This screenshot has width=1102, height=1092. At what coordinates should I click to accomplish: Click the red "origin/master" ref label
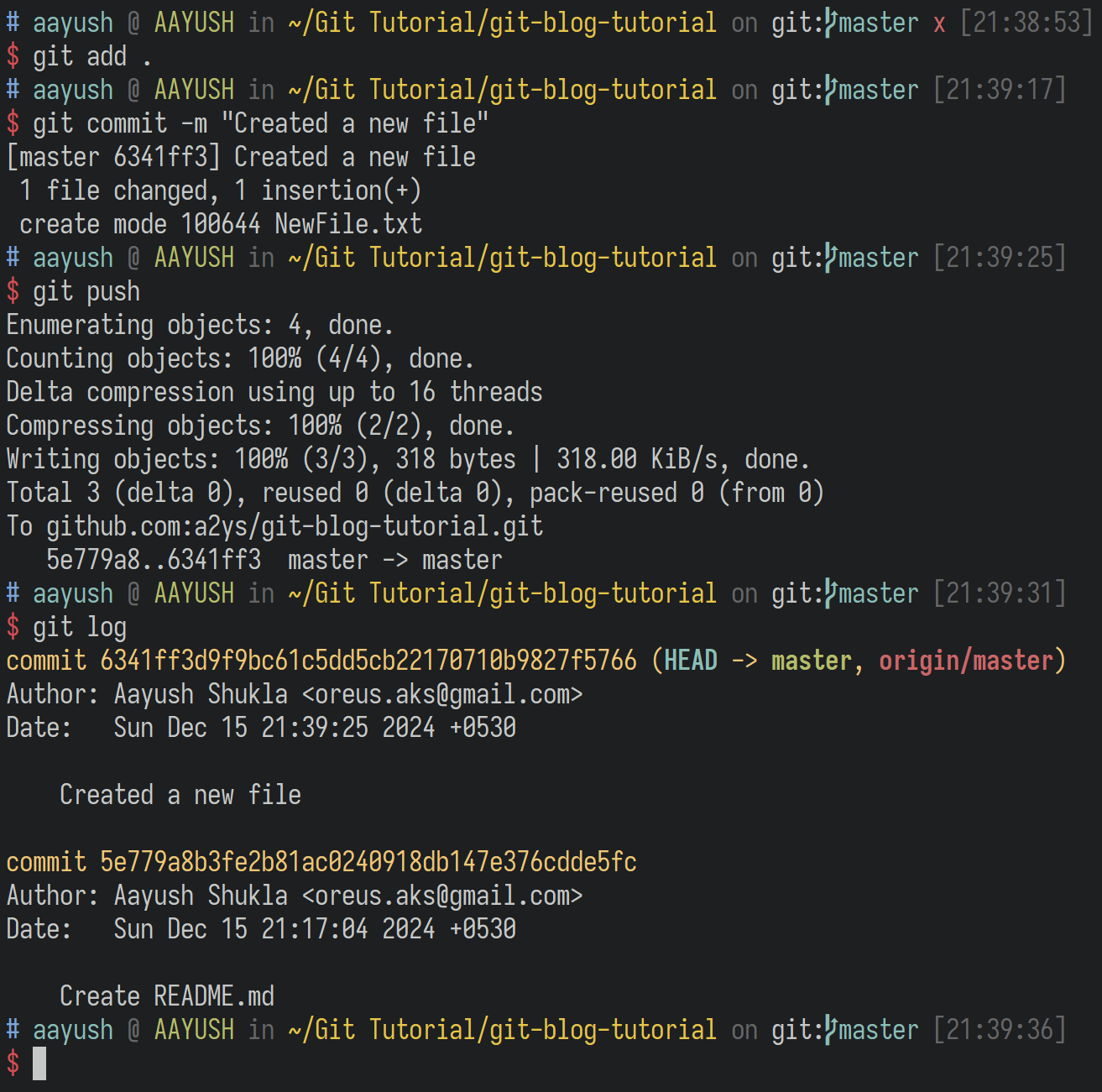(x=966, y=661)
